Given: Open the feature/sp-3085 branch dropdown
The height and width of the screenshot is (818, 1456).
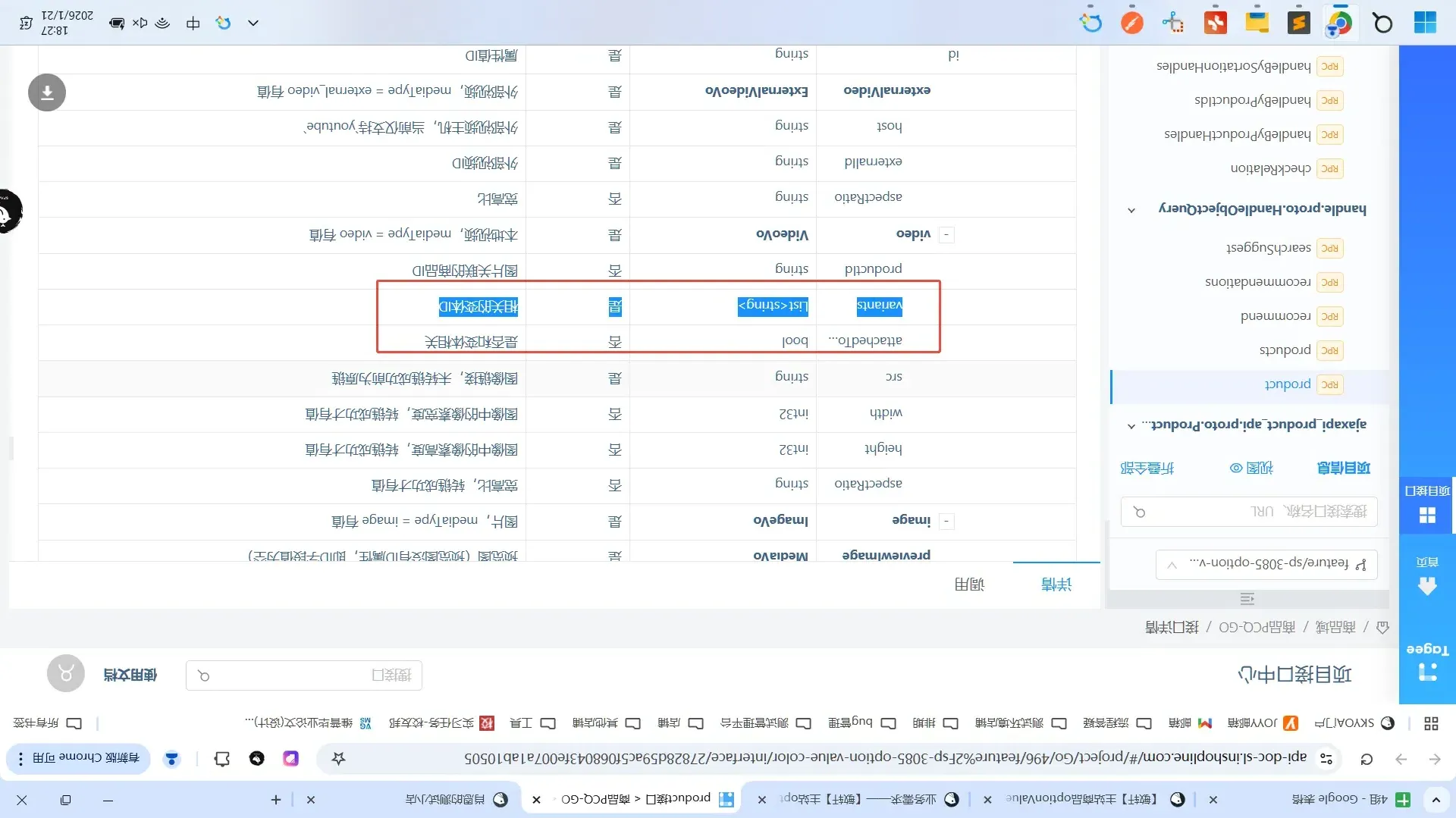Looking at the screenshot, I should [1266, 564].
